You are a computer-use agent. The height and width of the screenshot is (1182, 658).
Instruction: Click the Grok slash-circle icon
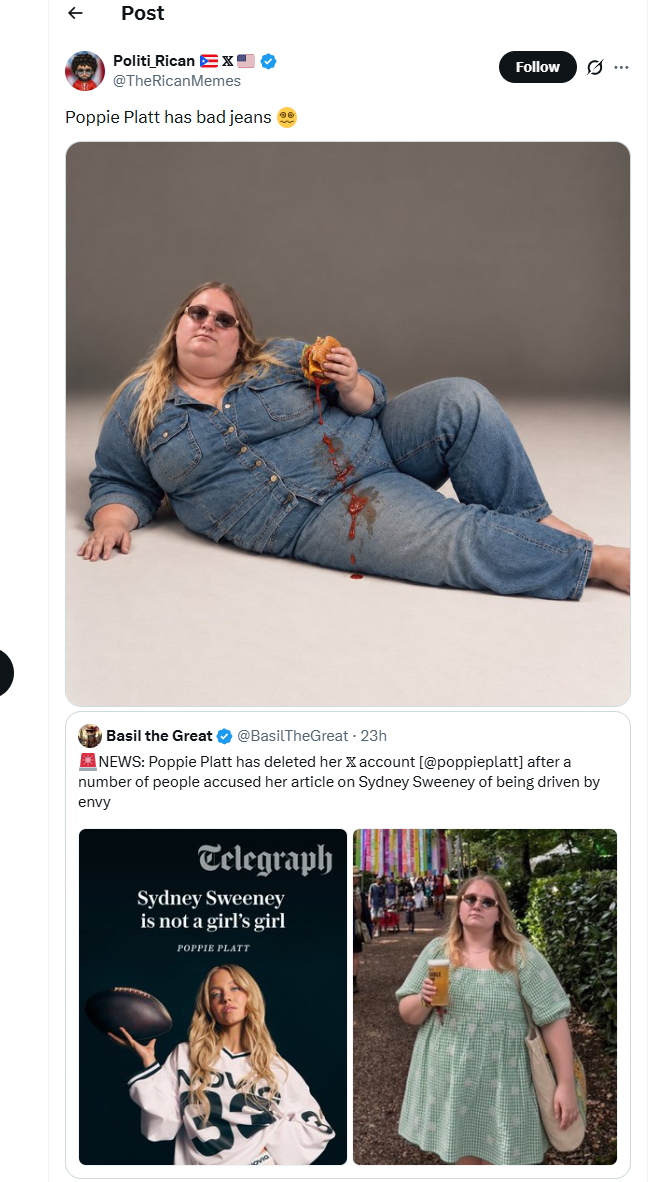point(595,67)
